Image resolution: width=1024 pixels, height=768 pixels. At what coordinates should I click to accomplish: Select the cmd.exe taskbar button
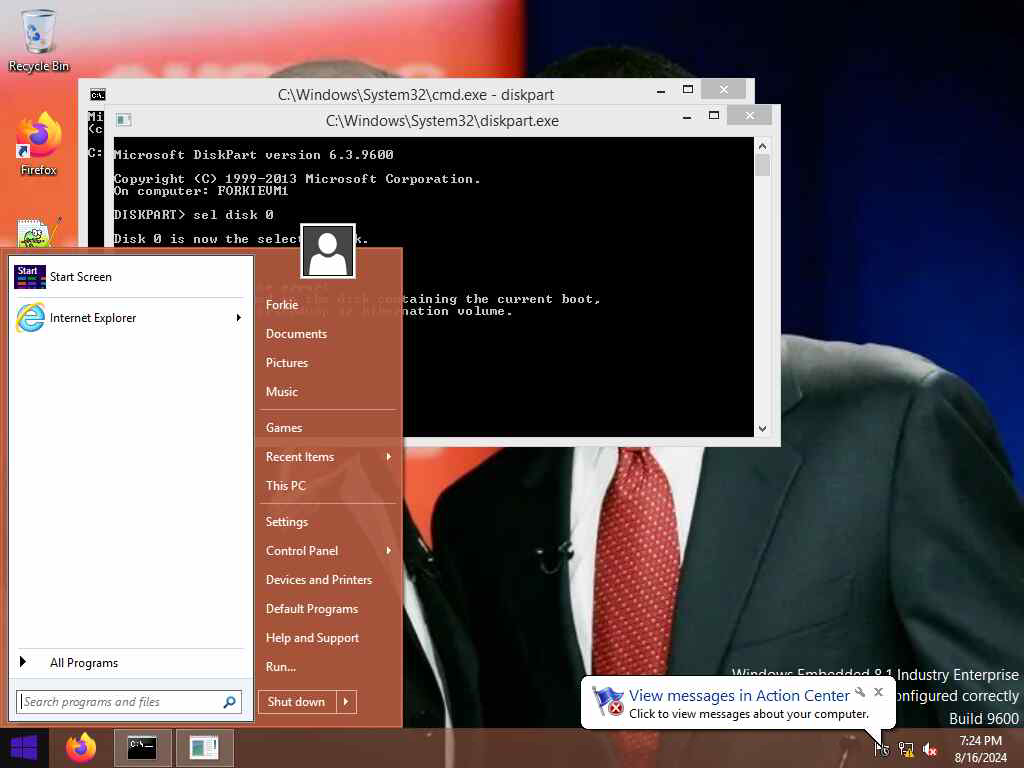pos(142,747)
